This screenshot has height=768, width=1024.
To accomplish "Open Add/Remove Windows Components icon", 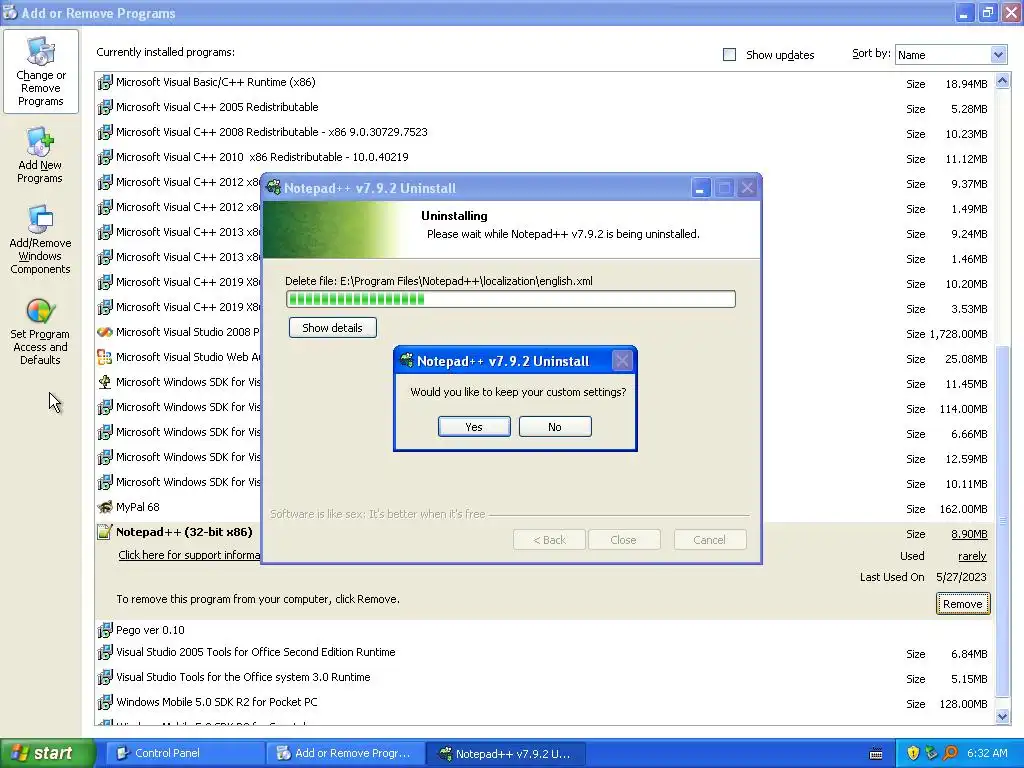I will pos(40,240).
